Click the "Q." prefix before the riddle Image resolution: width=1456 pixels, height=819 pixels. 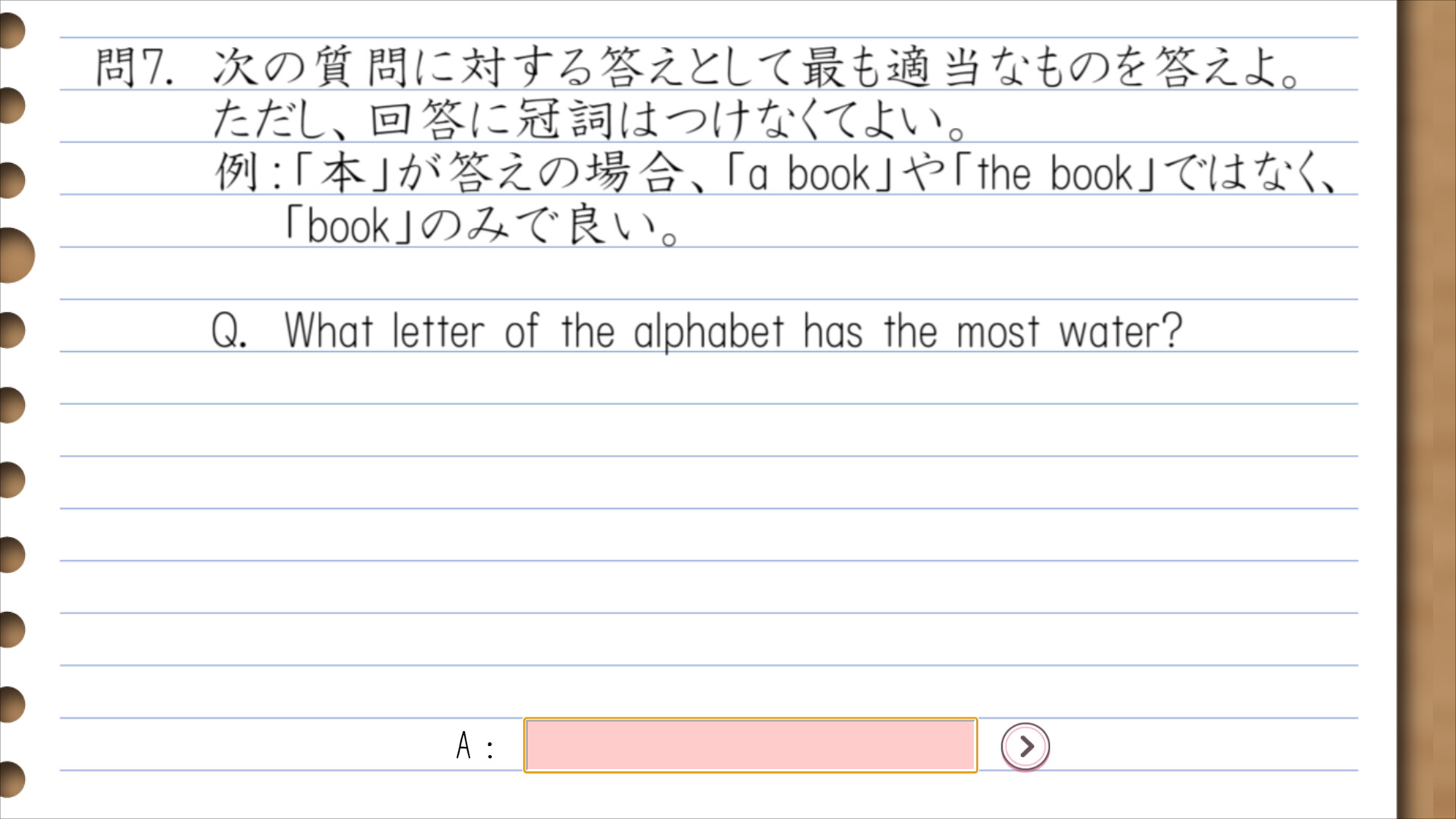[228, 331]
